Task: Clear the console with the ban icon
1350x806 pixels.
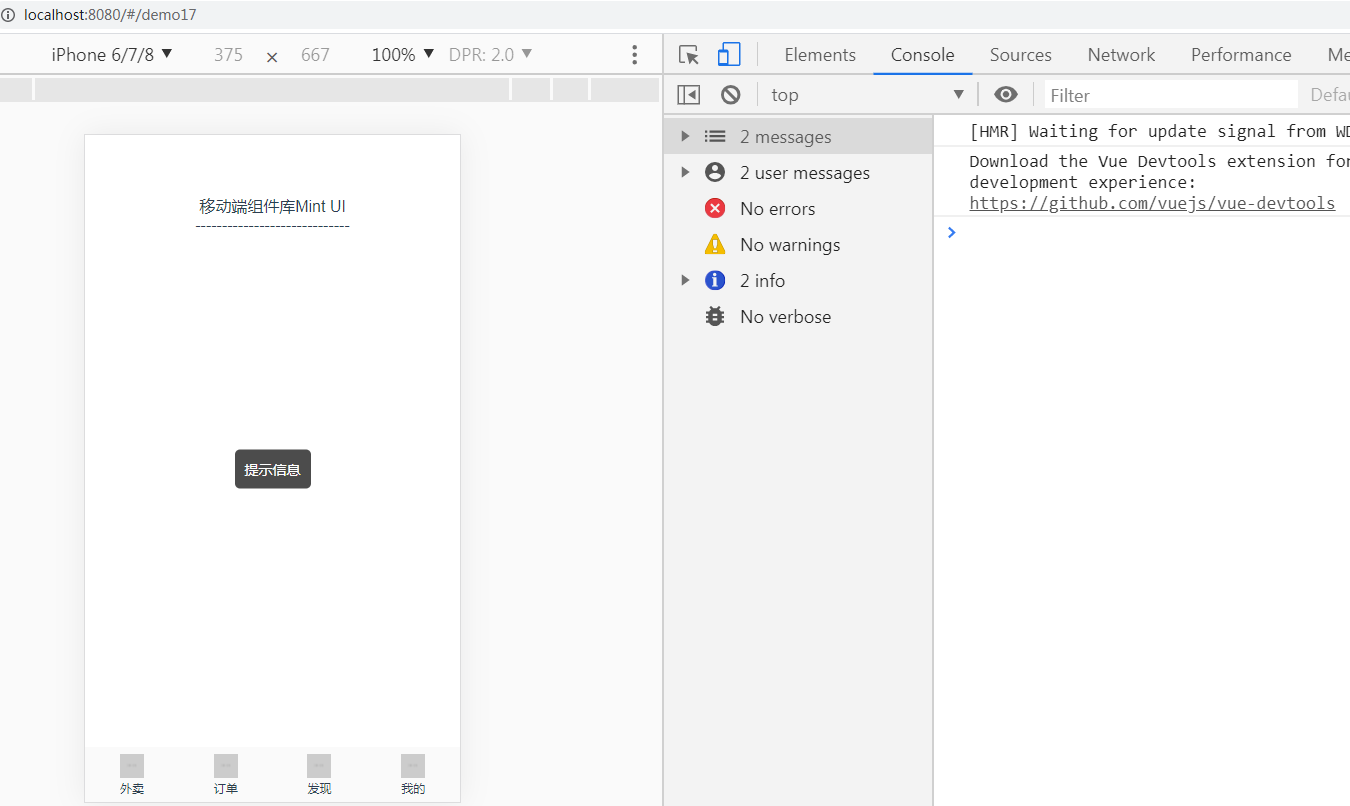Action: [731, 95]
